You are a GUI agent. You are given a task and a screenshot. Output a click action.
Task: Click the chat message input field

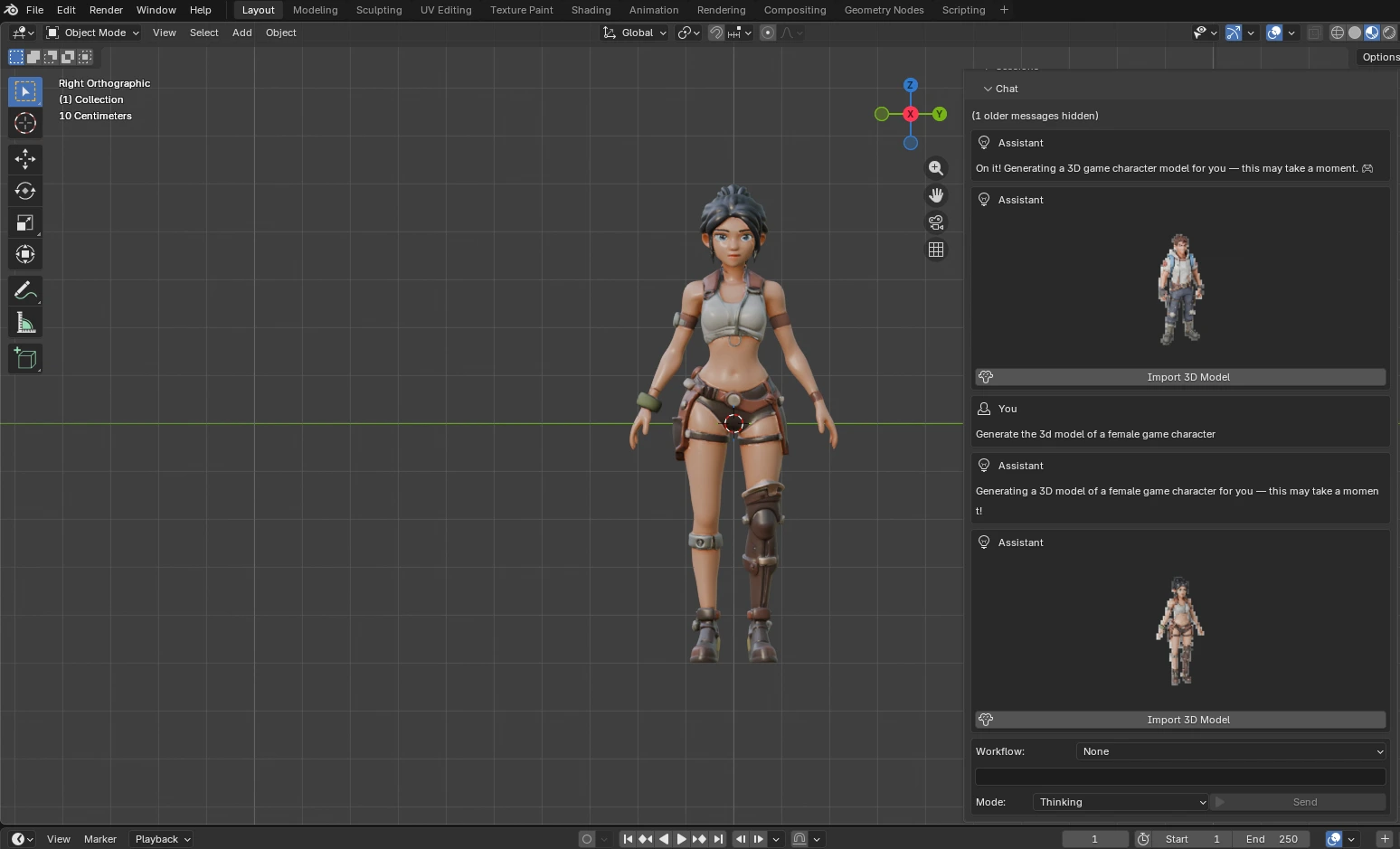pyautogui.click(x=1180, y=777)
